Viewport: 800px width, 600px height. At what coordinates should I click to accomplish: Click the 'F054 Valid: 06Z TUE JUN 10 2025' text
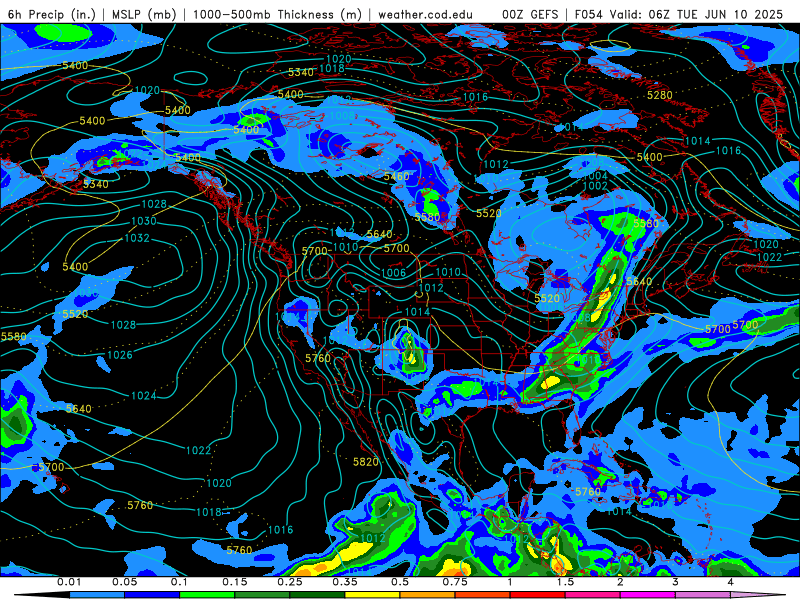click(679, 14)
